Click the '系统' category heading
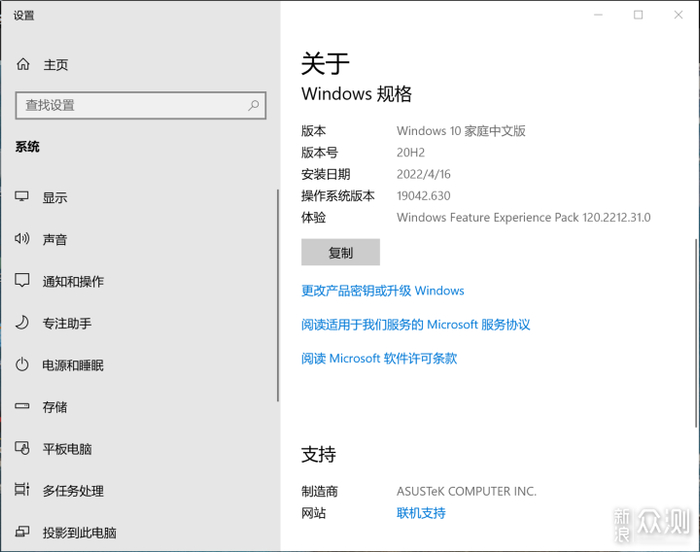Screen dimensions: 700x552 click(27, 147)
